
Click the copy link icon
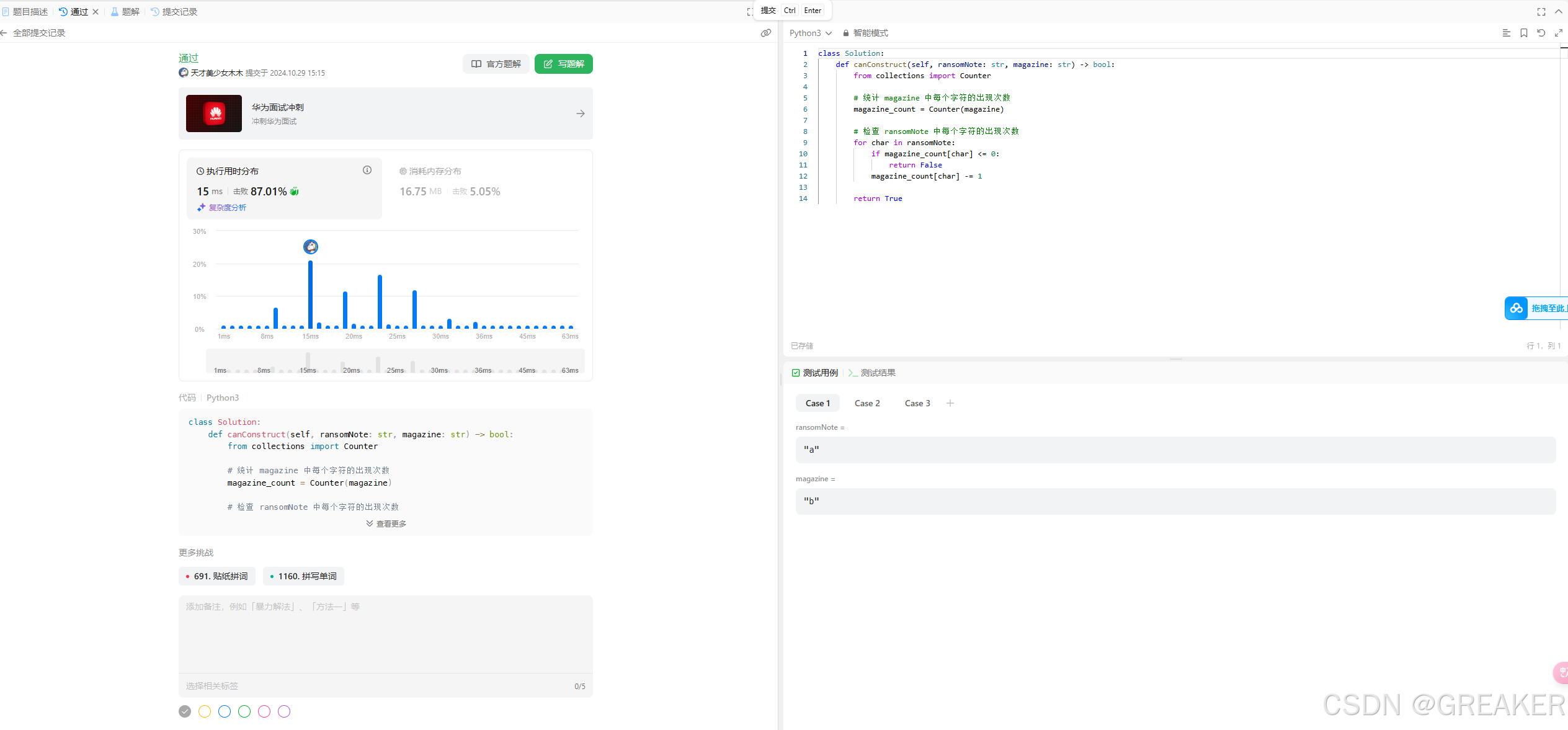[x=766, y=33]
